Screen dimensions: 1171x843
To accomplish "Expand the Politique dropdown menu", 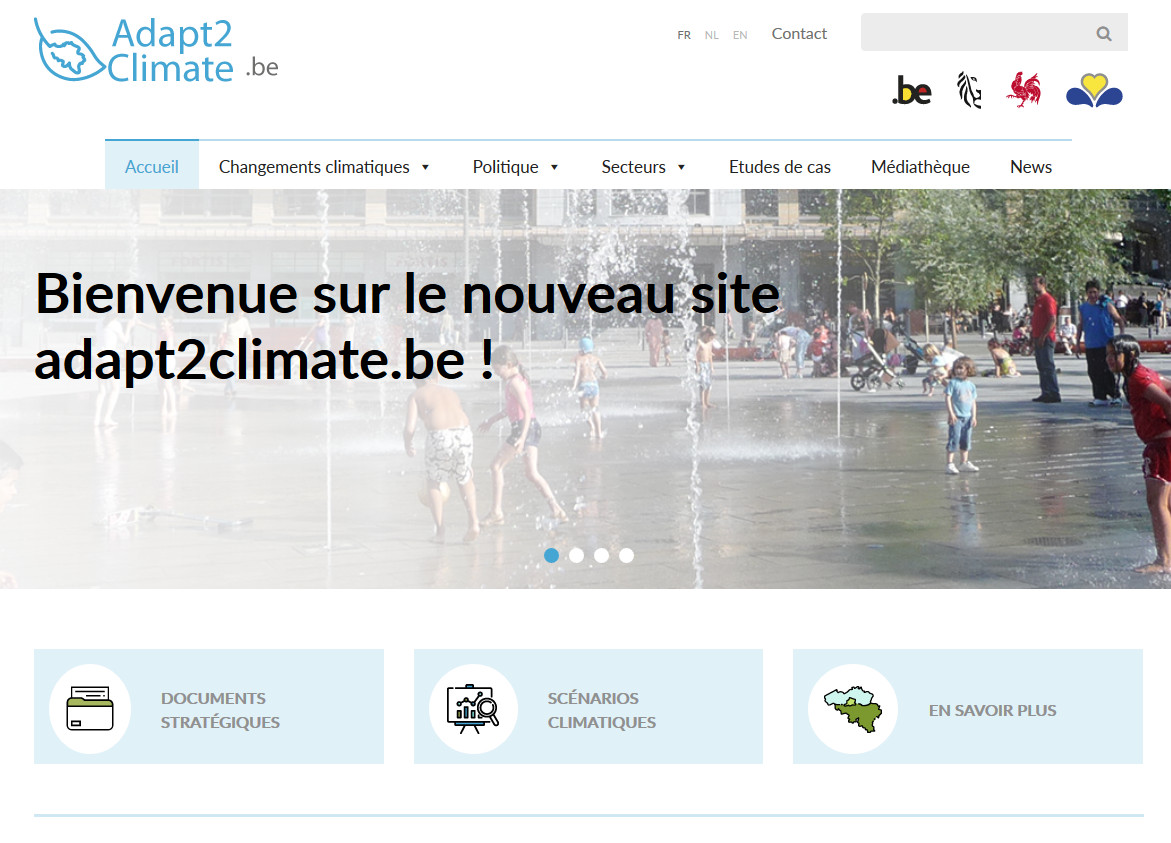I will [515, 167].
